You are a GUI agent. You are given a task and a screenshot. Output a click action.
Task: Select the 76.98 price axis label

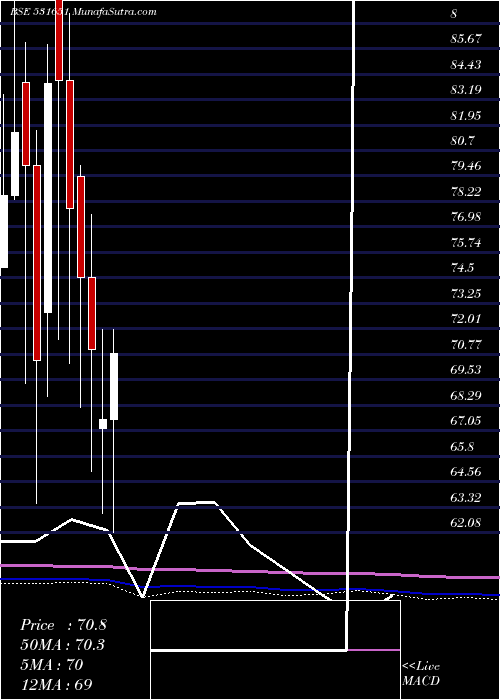(x=466, y=217)
